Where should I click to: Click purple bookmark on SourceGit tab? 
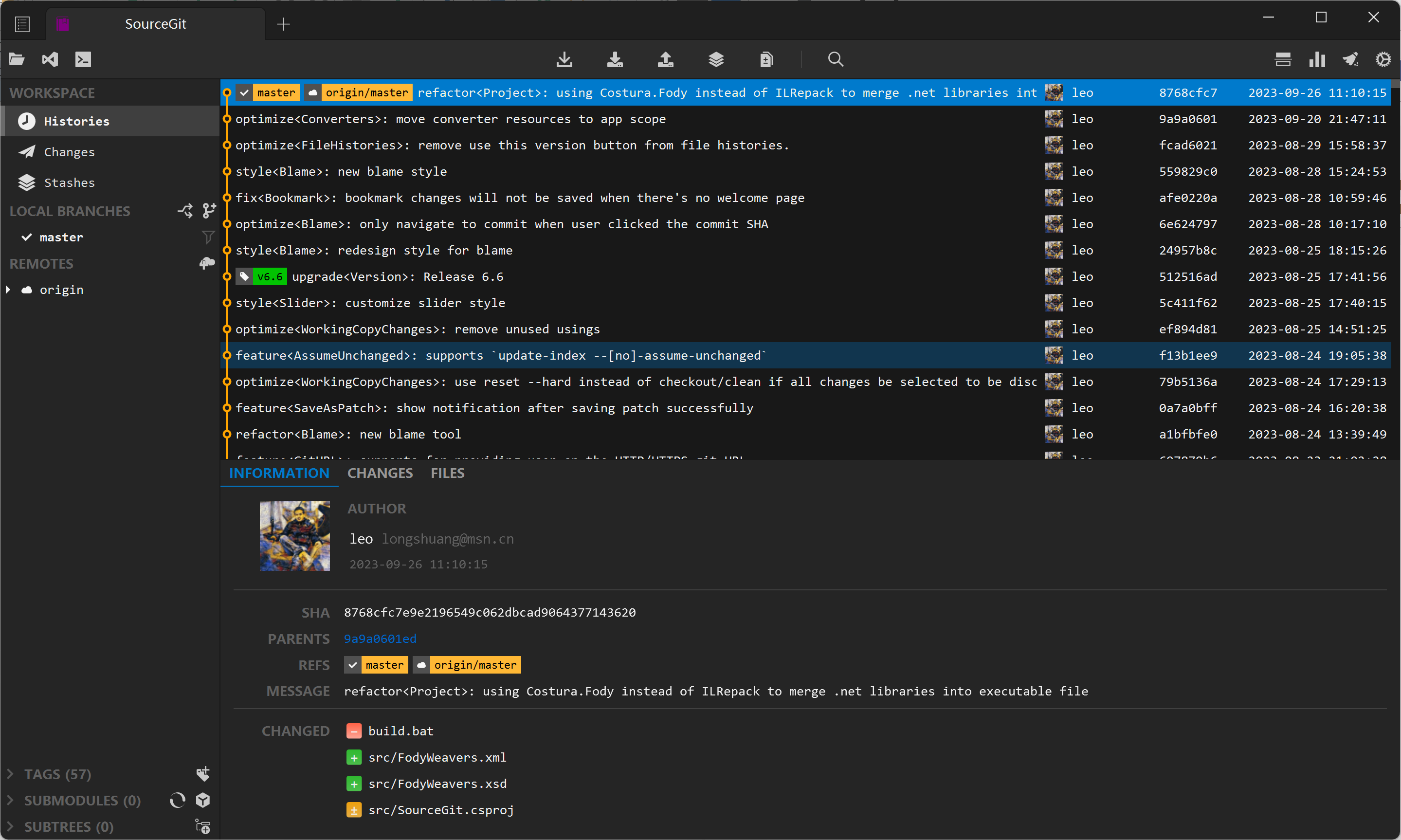[63, 24]
